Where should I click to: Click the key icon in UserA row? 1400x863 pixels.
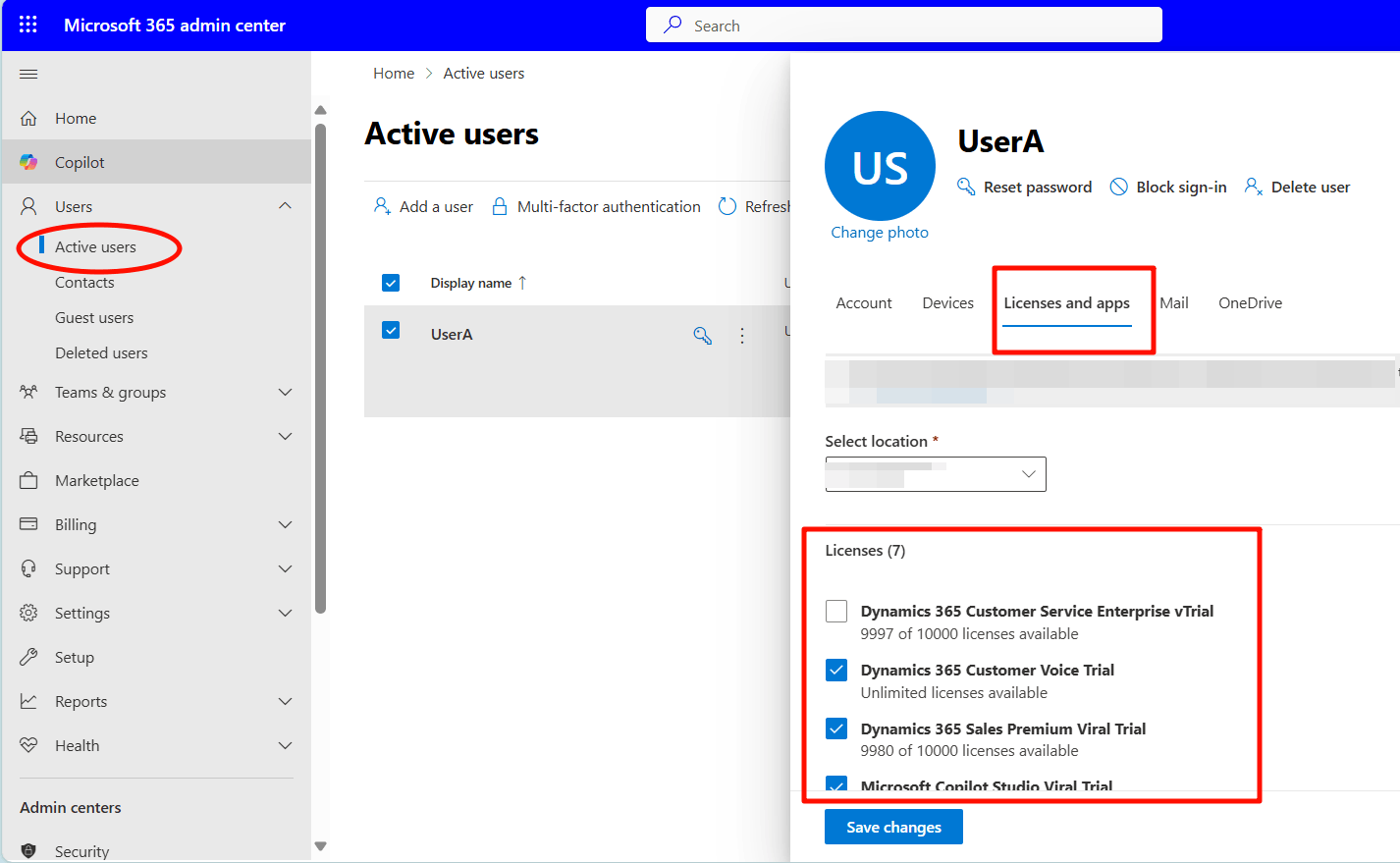coord(703,336)
